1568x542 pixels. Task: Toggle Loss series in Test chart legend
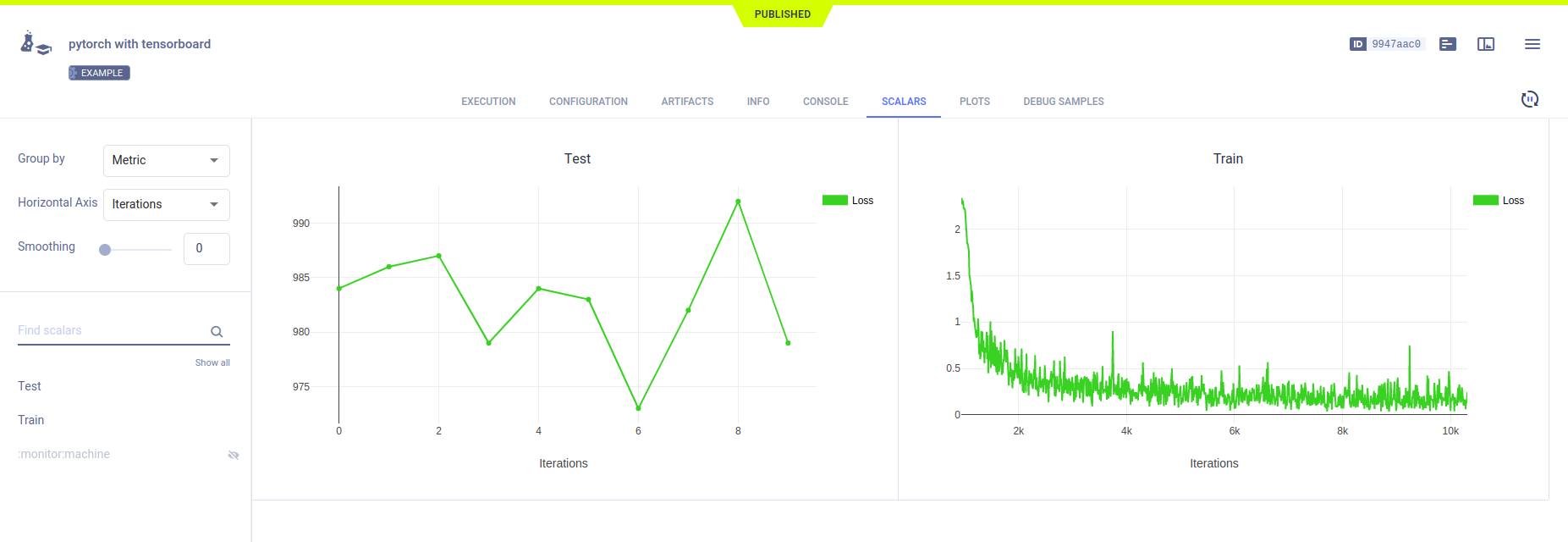coord(848,201)
